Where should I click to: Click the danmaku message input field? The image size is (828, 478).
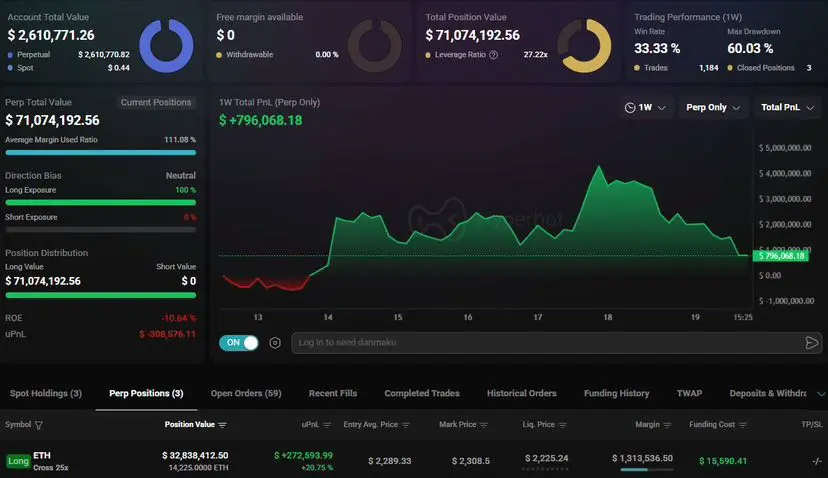(x=547, y=343)
